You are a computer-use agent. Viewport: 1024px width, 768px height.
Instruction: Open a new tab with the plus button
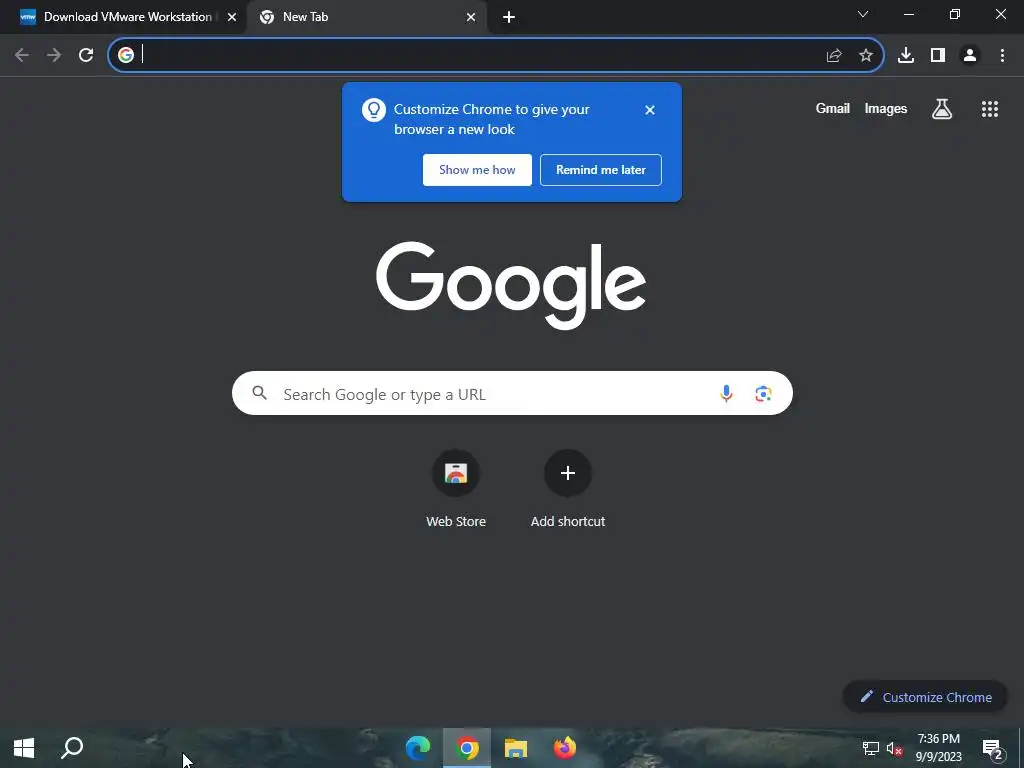click(509, 18)
